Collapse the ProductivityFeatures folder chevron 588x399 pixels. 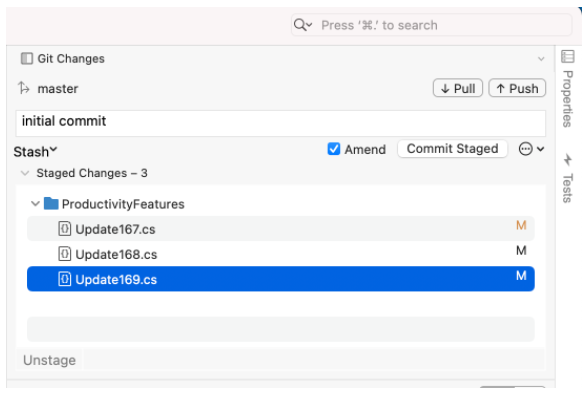[x=35, y=204]
